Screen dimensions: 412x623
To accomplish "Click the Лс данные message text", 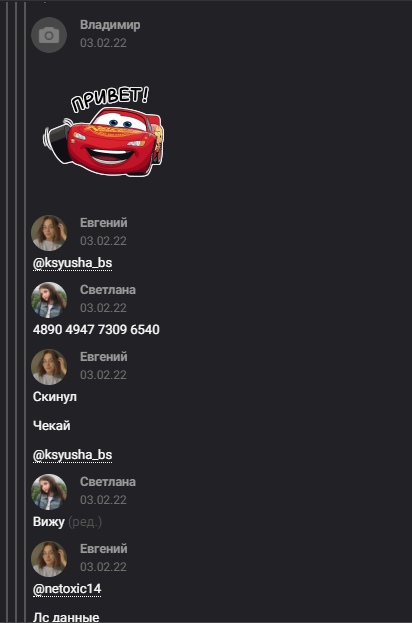I will click(x=66, y=617).
